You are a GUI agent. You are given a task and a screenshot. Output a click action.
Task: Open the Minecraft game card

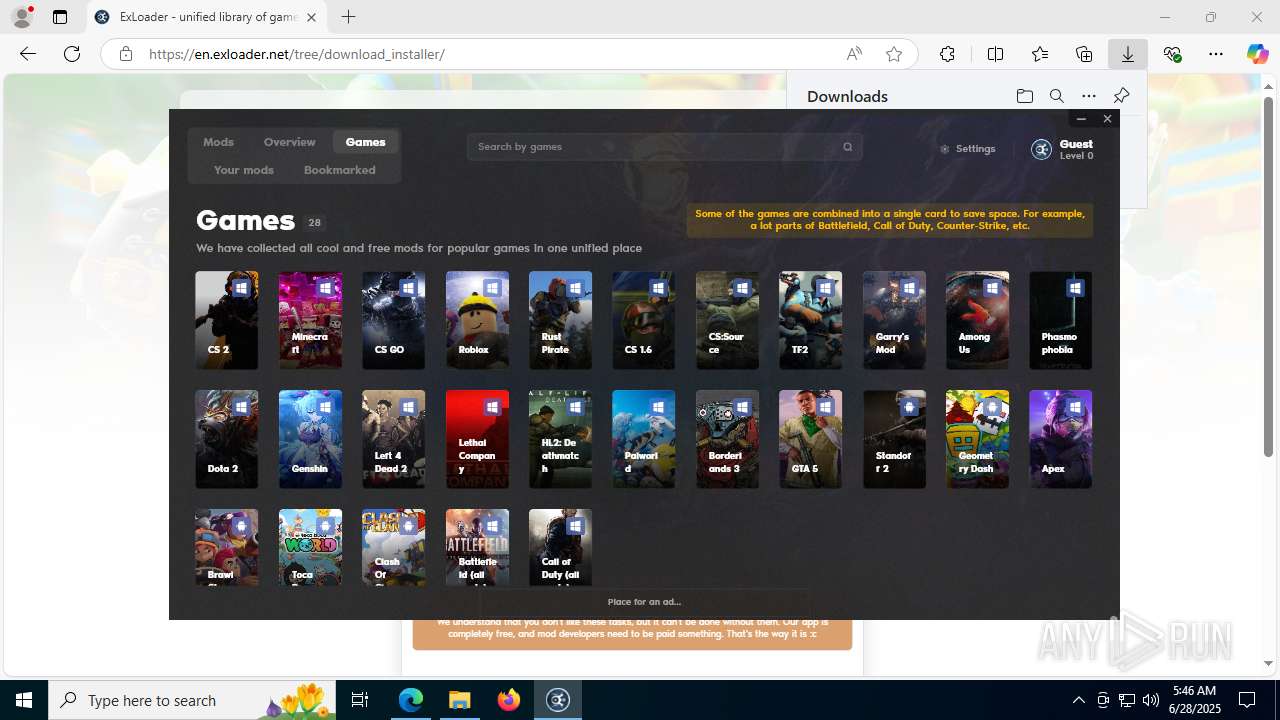pyautogui.click(x=310, y=320)
